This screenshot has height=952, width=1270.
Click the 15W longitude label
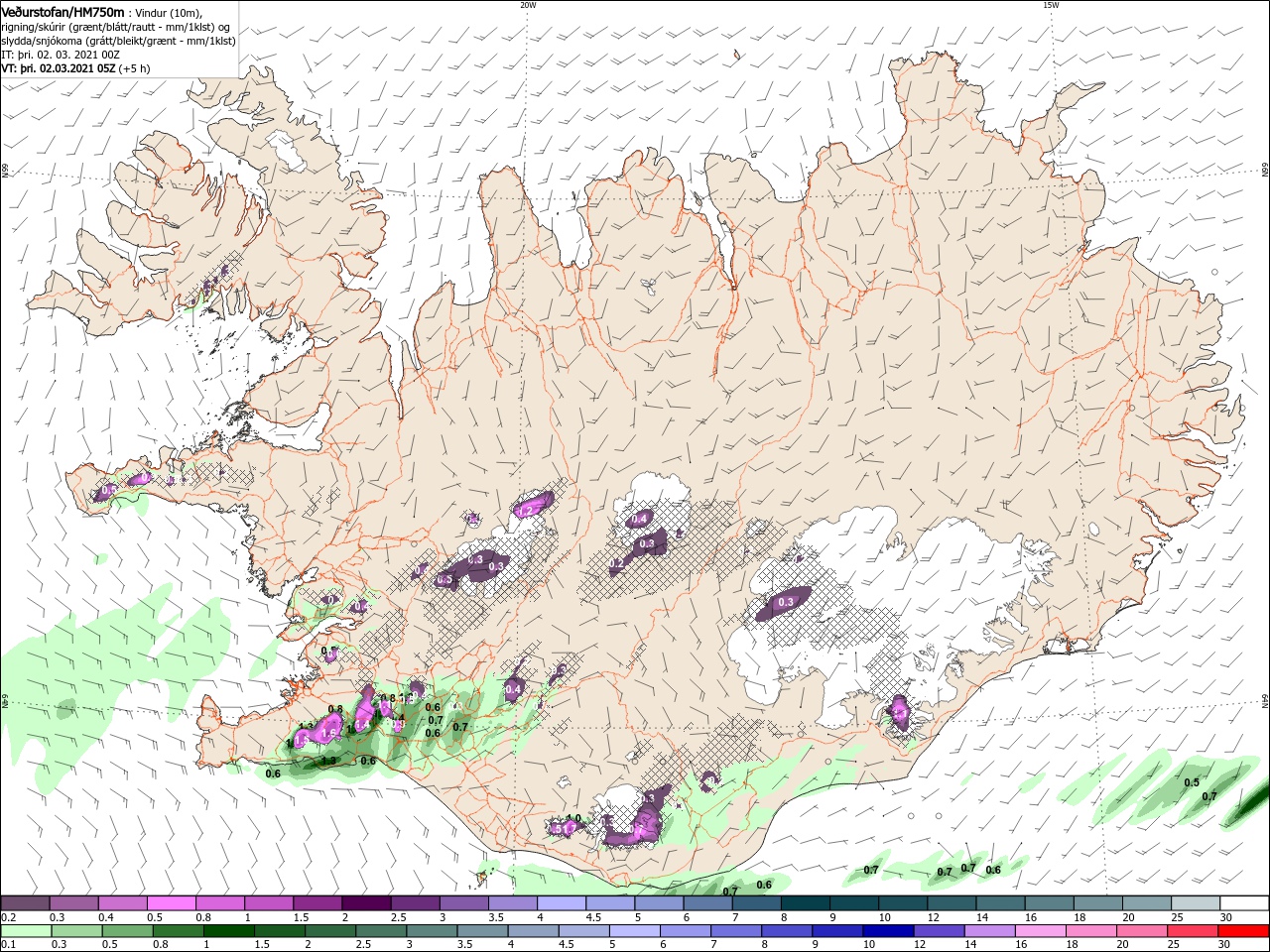(1051, 5)
